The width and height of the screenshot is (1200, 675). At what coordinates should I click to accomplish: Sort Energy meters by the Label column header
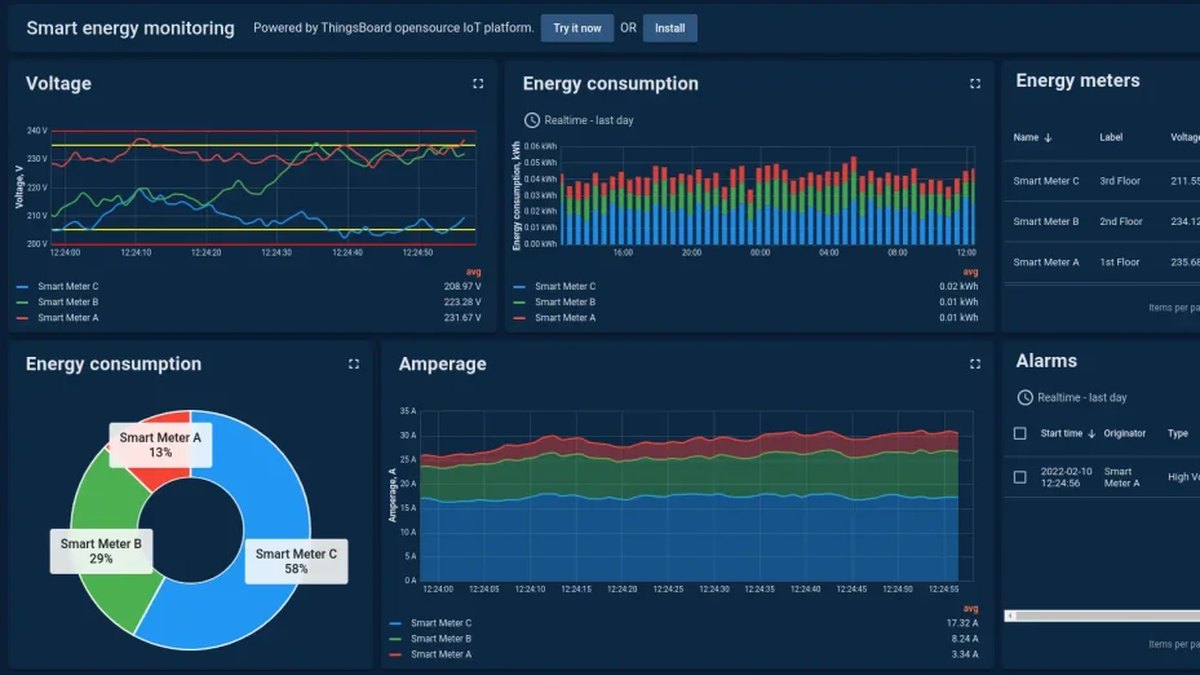coord(1111,138)
